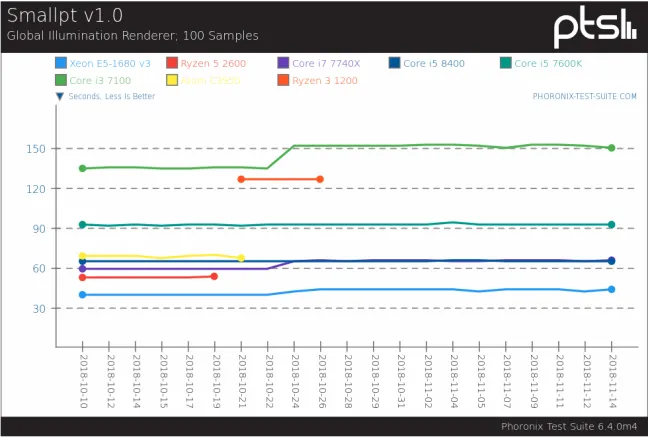Click the yellow Atom series ending data point
This screenshot has width=650, height=437.
(x=241, y=258)
